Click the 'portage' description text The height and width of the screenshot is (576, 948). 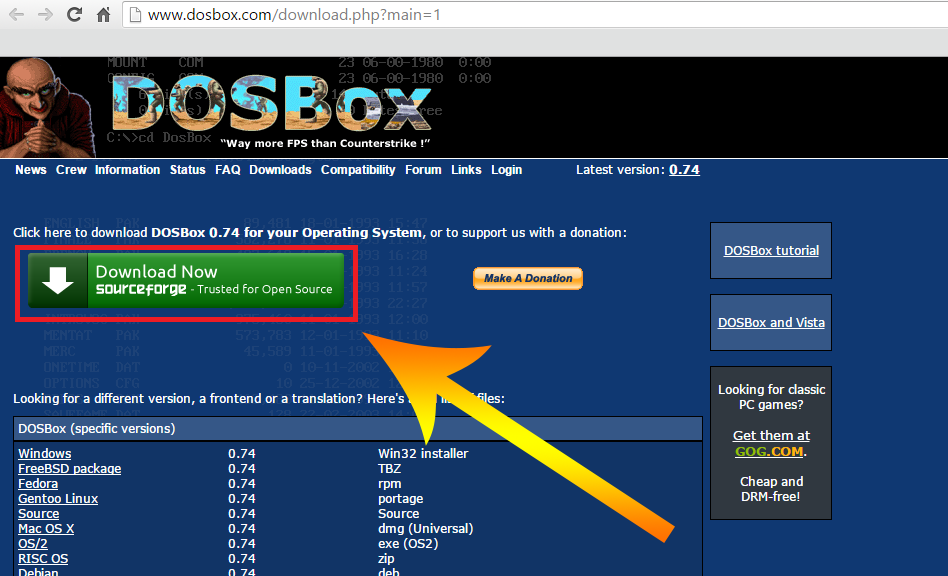pyautogui.click(x=400, y=499)
